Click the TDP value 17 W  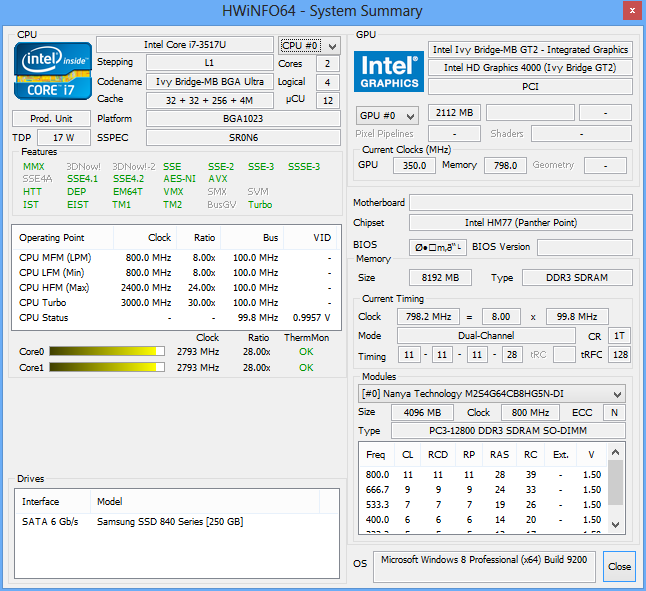64,138
